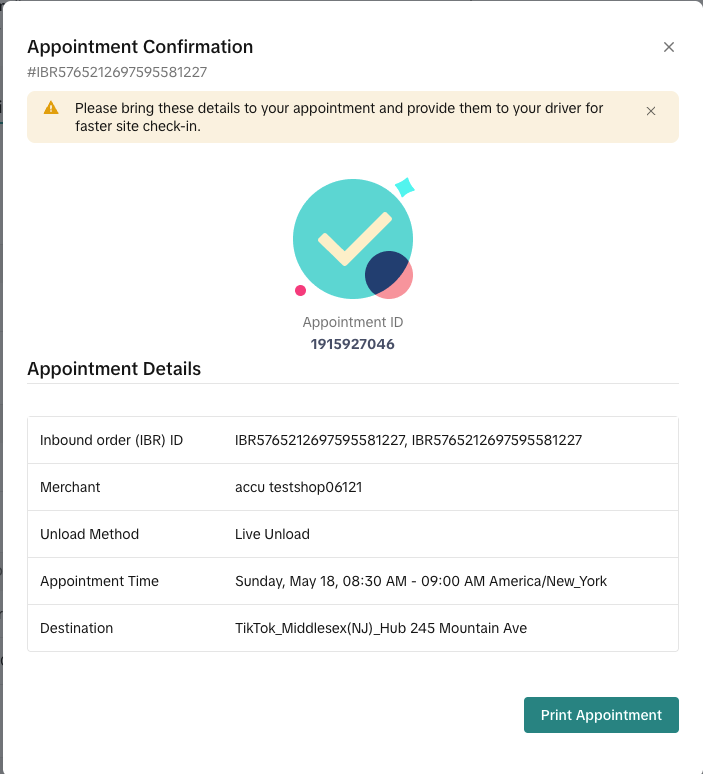Screen dimensions: 703x774
Task: Select the appointment ID number 1915927046
Action: (352, 344)
